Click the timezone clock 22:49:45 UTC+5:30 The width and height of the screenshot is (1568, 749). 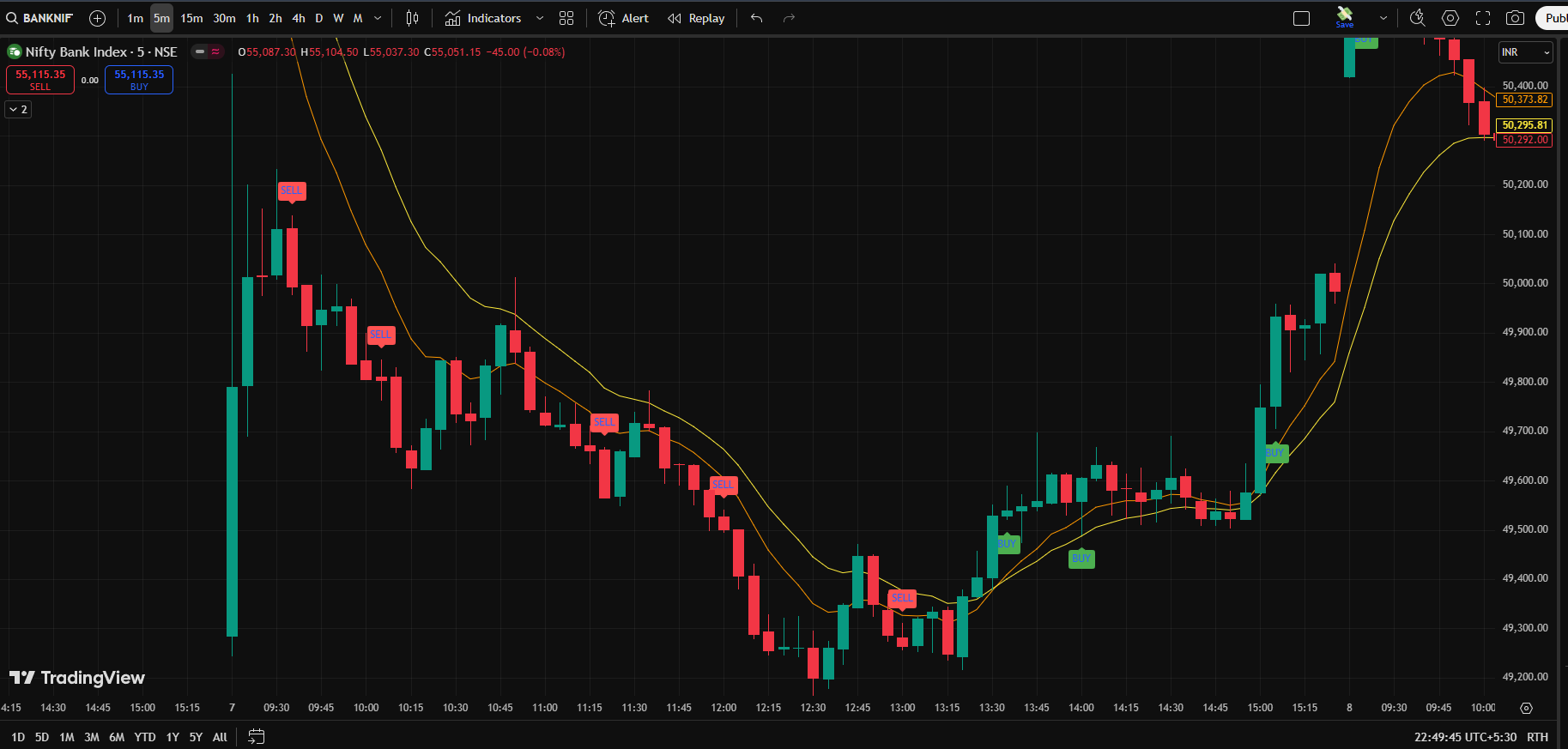(1465, 737)
